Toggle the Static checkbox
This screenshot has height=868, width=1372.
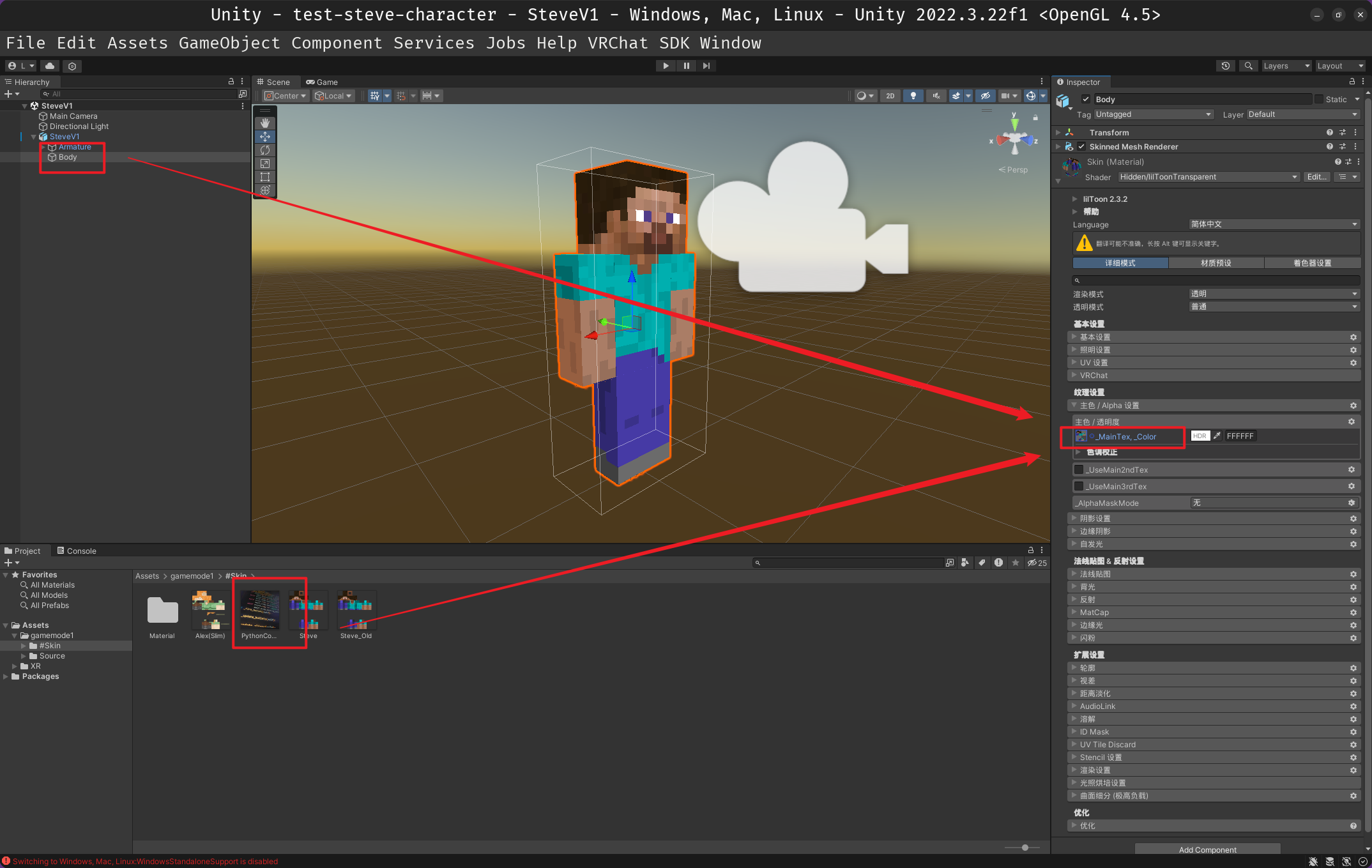tap(1319, 99)
